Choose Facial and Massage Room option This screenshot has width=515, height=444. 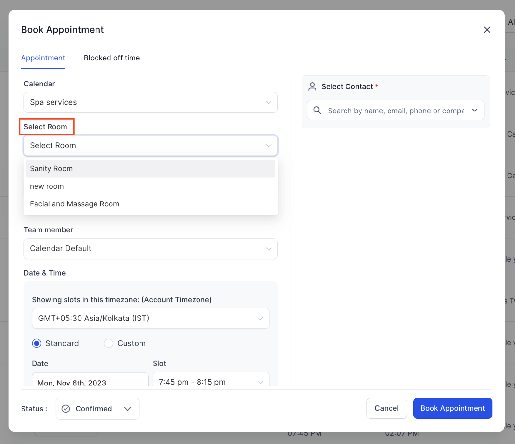pos(150,204)
